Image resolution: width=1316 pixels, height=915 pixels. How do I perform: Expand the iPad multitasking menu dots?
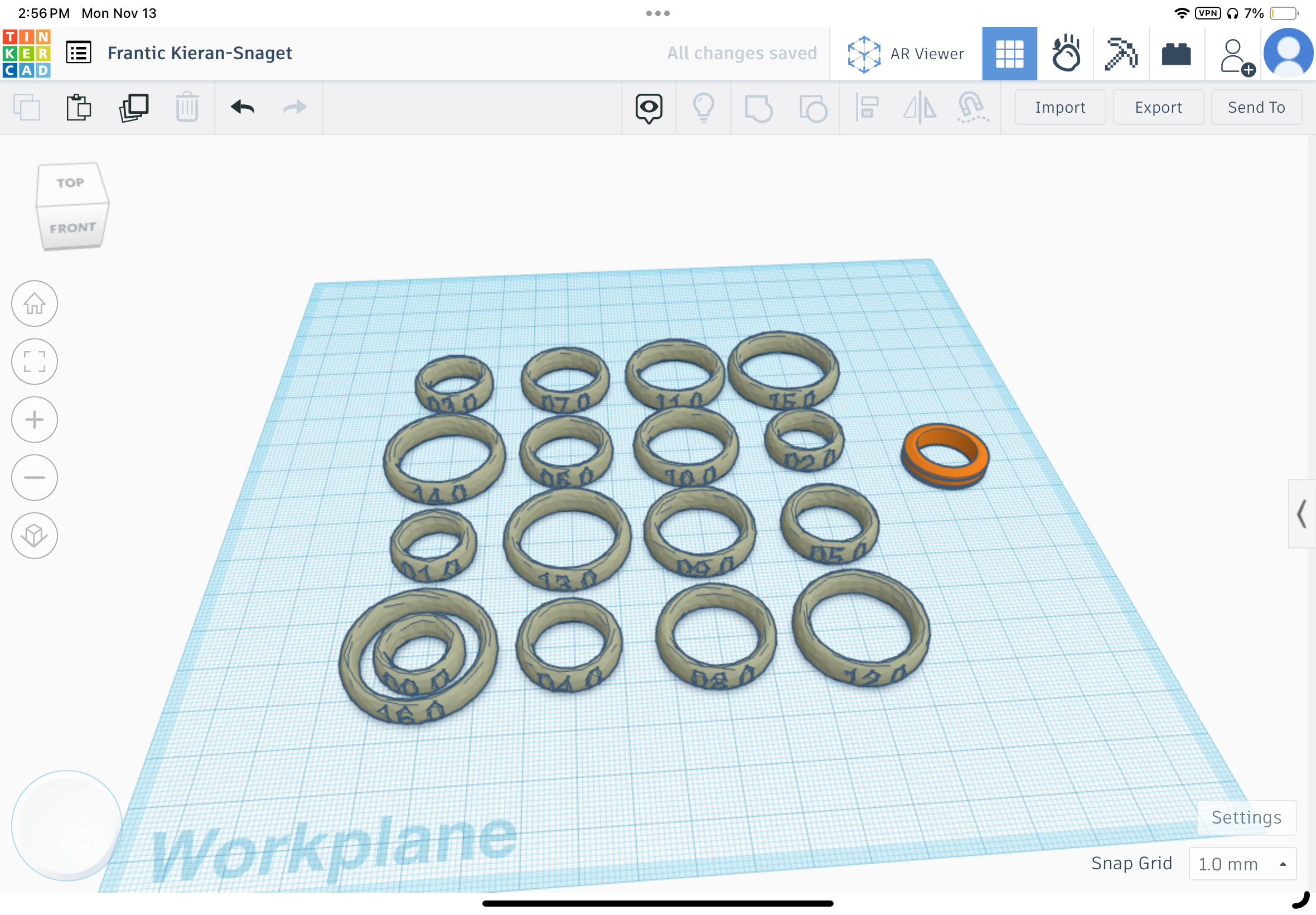click(x=656, y=13)
